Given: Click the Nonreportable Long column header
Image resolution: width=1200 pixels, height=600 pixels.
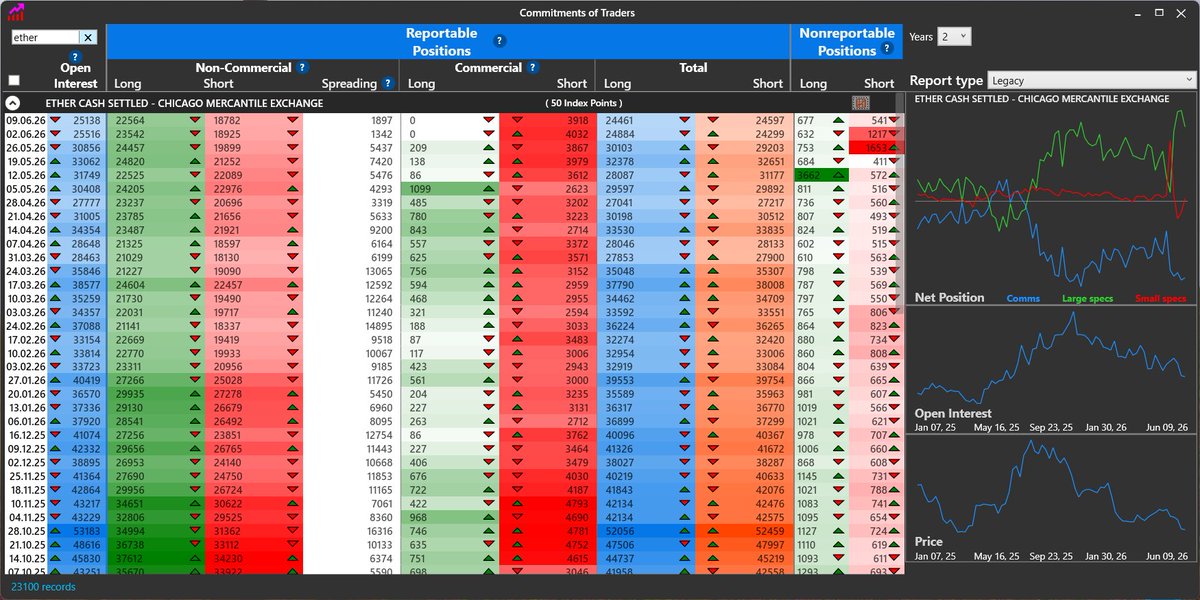Looking at the screenshot, I should click(813, 84).
